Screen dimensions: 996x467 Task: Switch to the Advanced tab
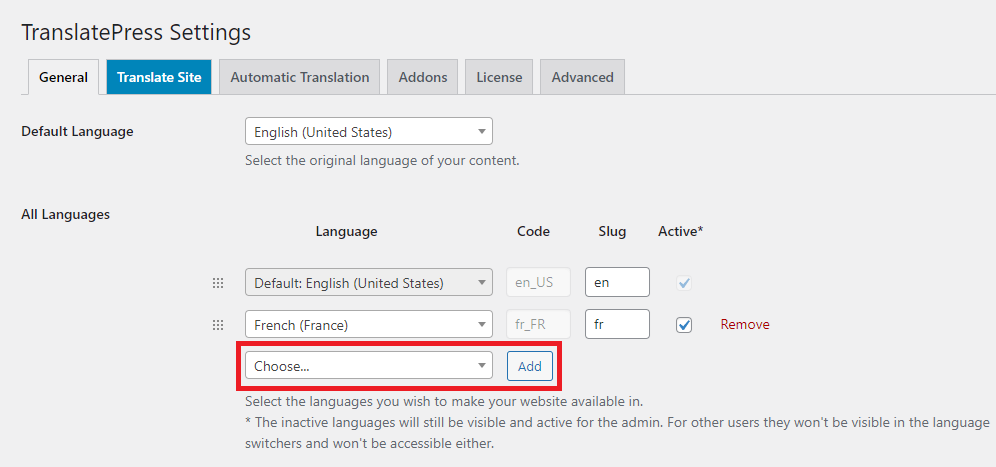coord(582,77)
